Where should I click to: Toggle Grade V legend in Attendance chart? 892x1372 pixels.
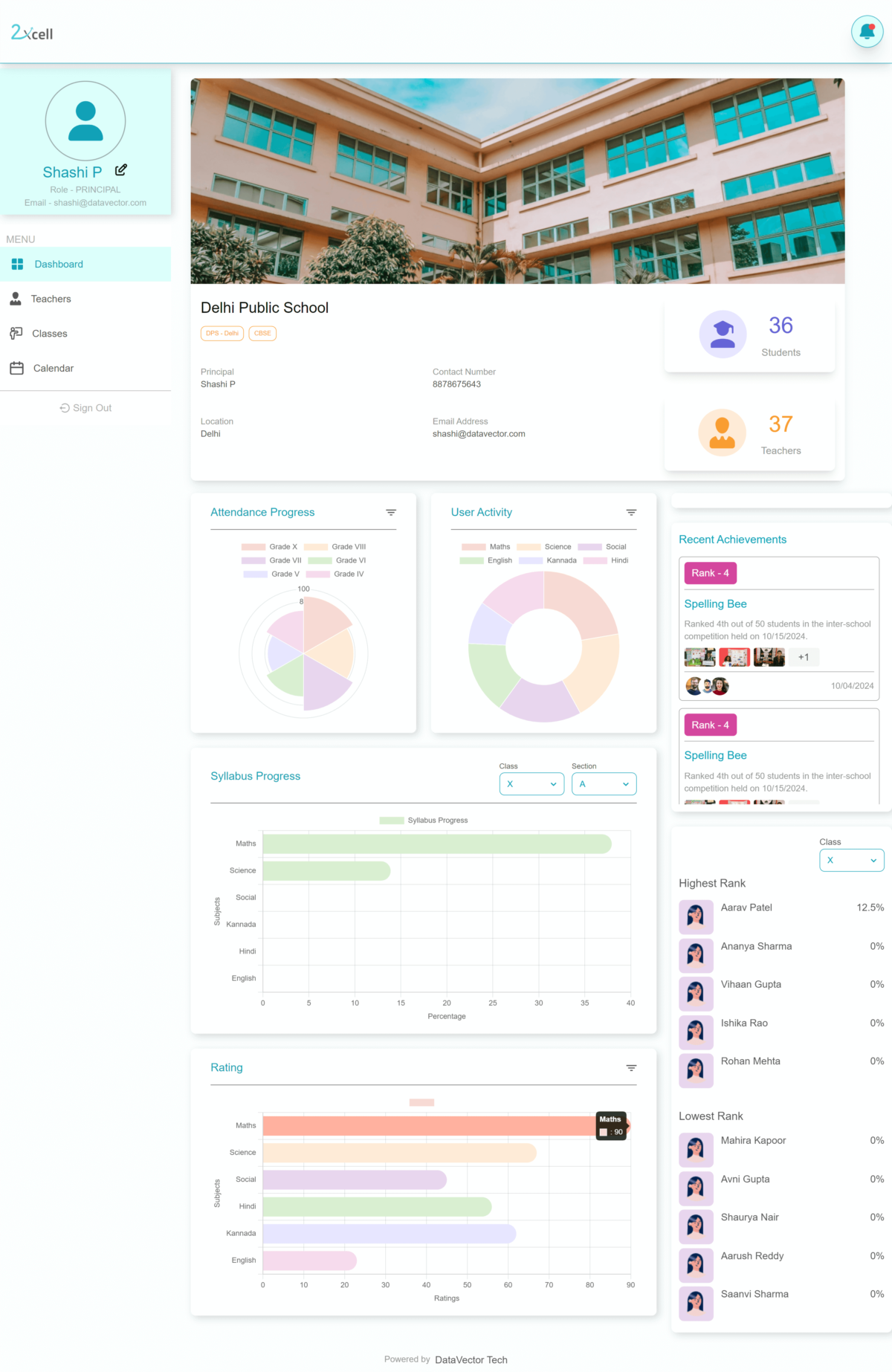tap(271, 574)
